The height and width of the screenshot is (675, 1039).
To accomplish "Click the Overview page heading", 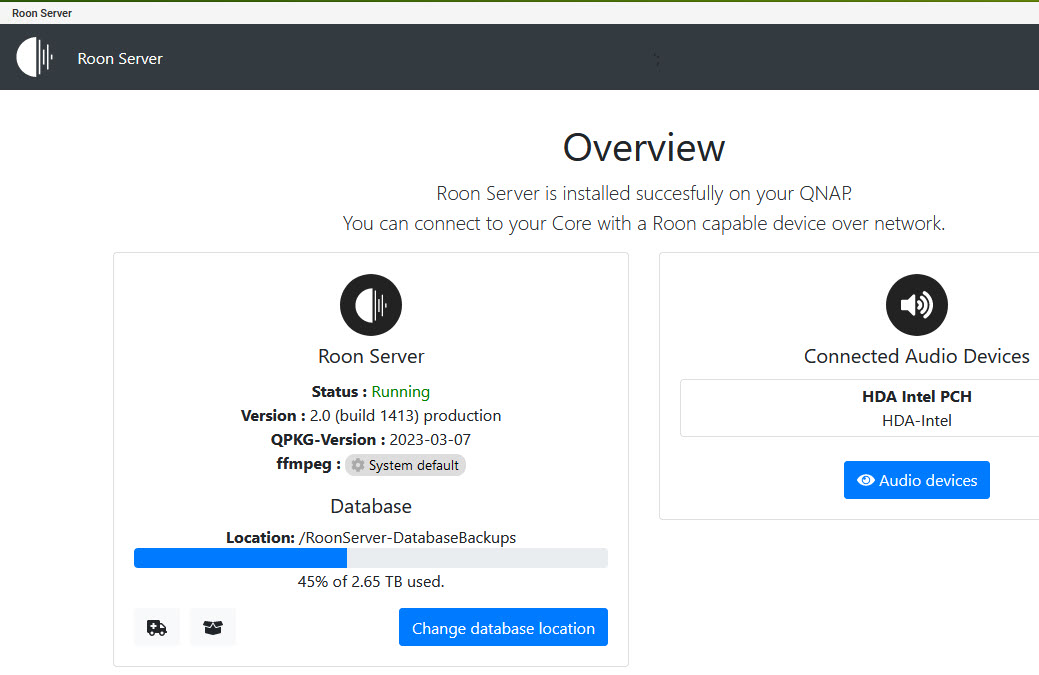I will [643, 147].
